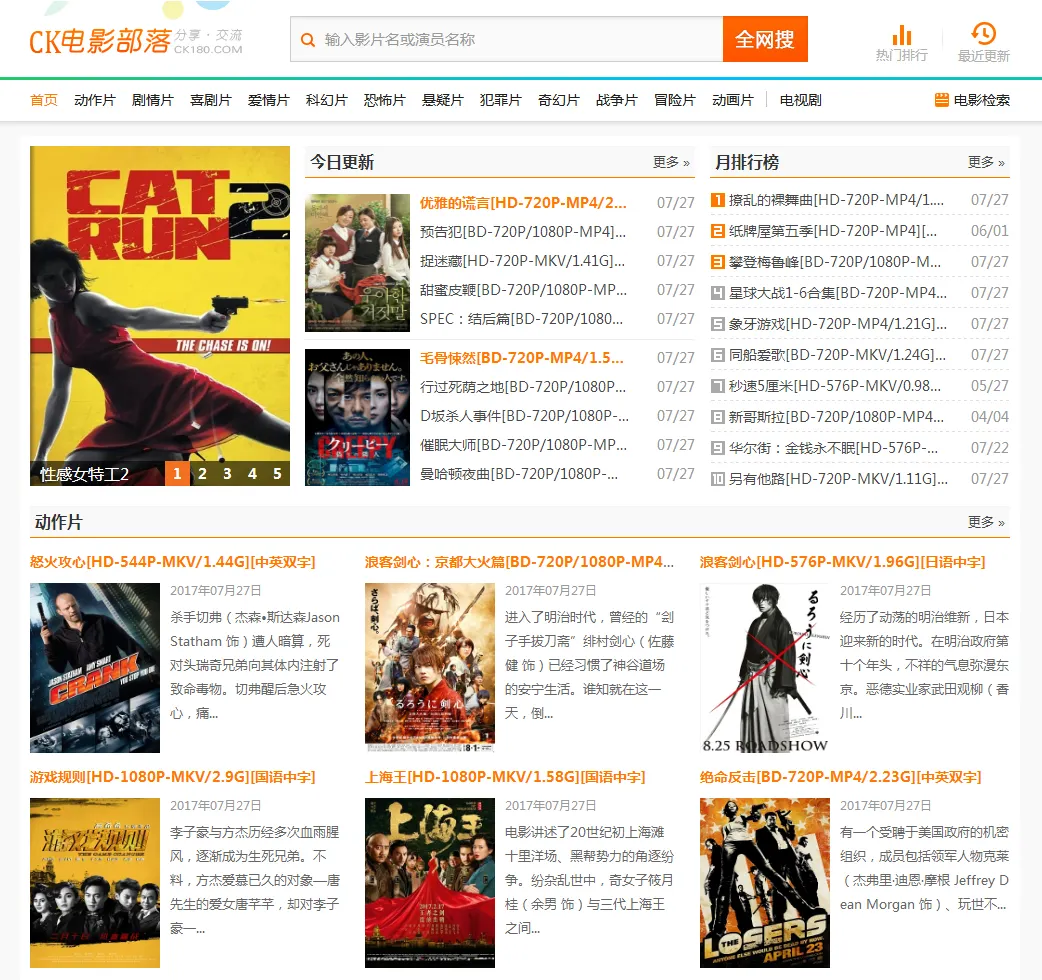Click the 全网搜 search button
Viewport: 1042px width, 980px height.
(x=766, y=39)
